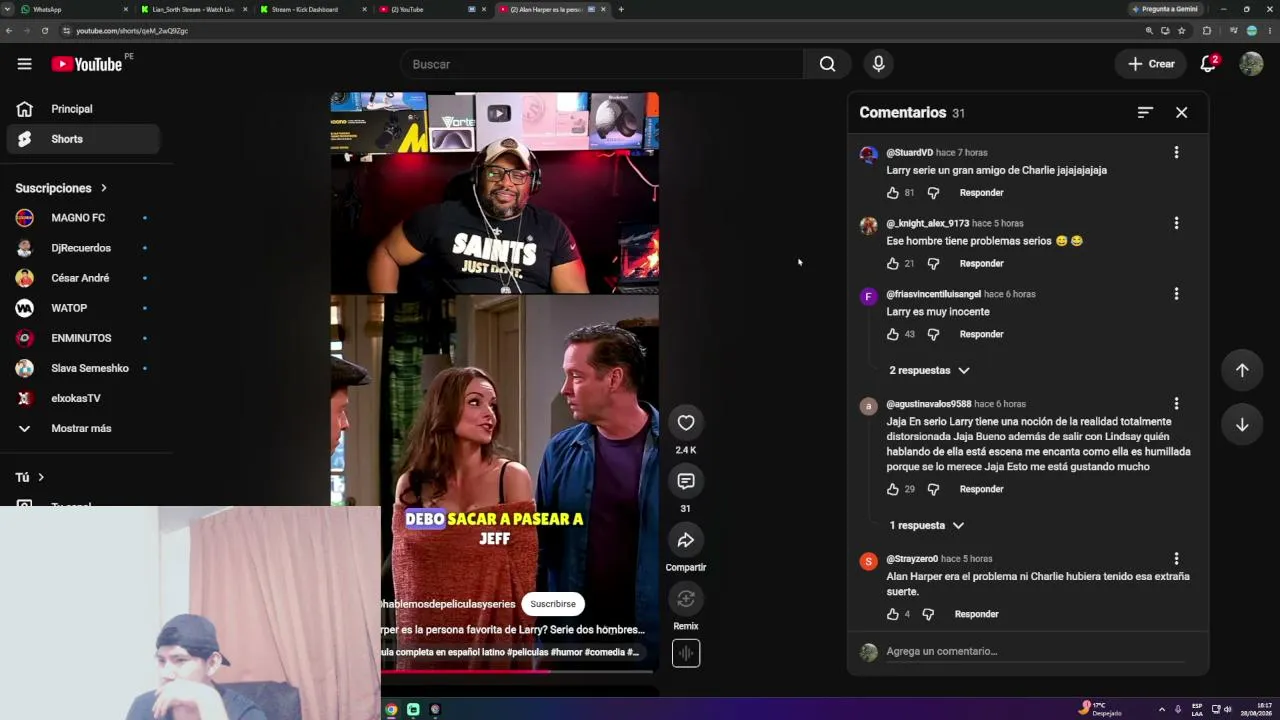Open the elxokasTV subscription channel

point(81,398)
